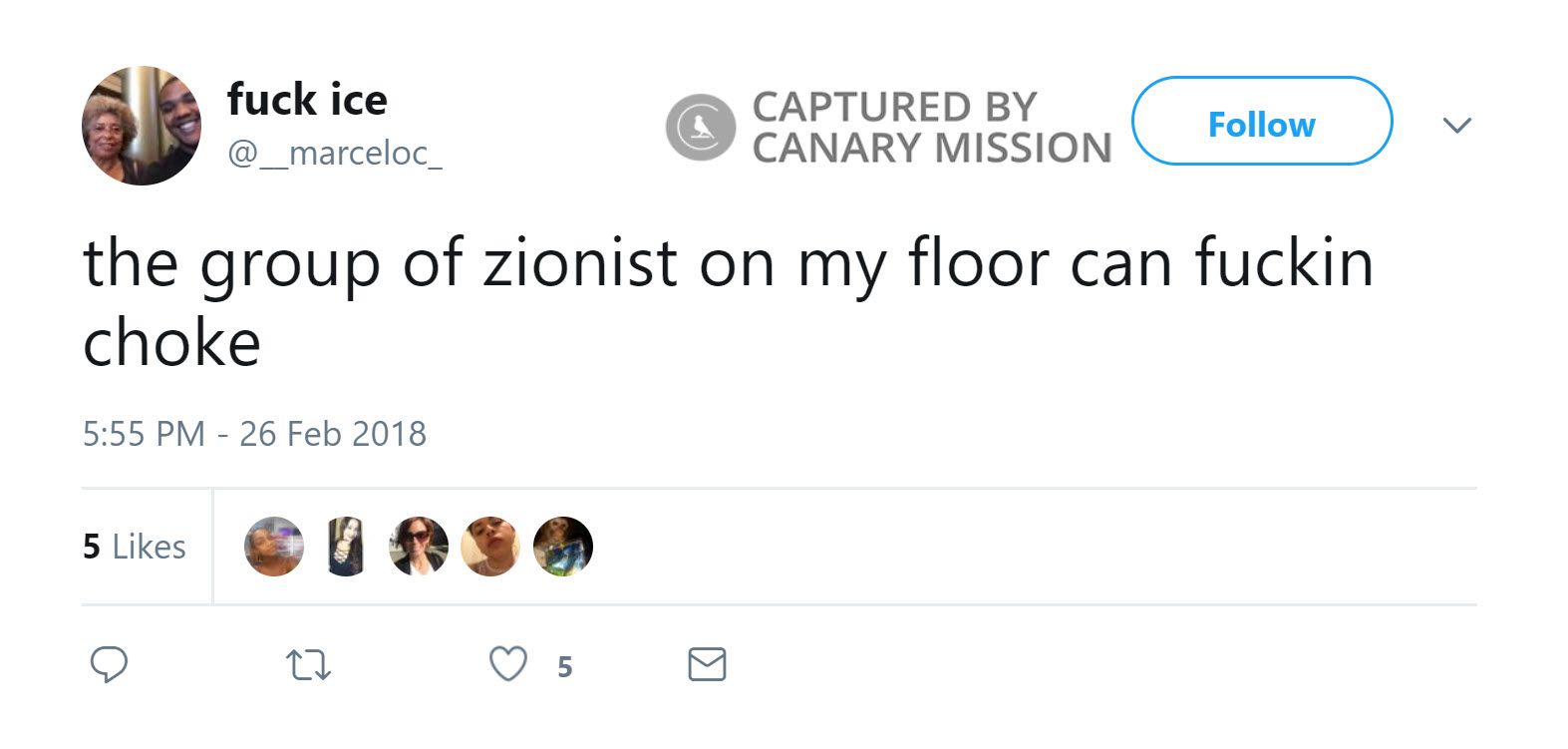Screen dimensions: 1568x749
Task: Open the second liker's avatar
Action: point(345,547)
